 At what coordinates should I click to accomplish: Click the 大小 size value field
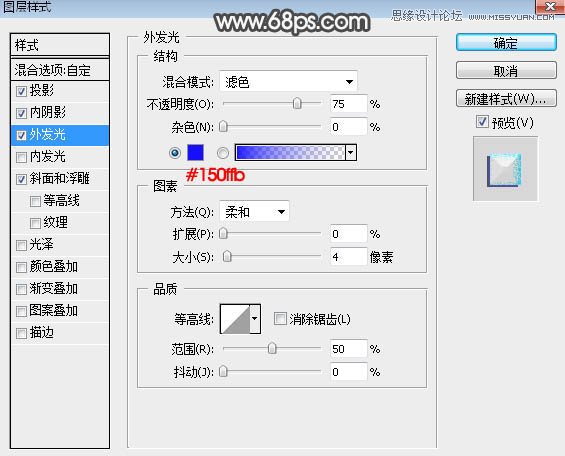tap(348, 257)
